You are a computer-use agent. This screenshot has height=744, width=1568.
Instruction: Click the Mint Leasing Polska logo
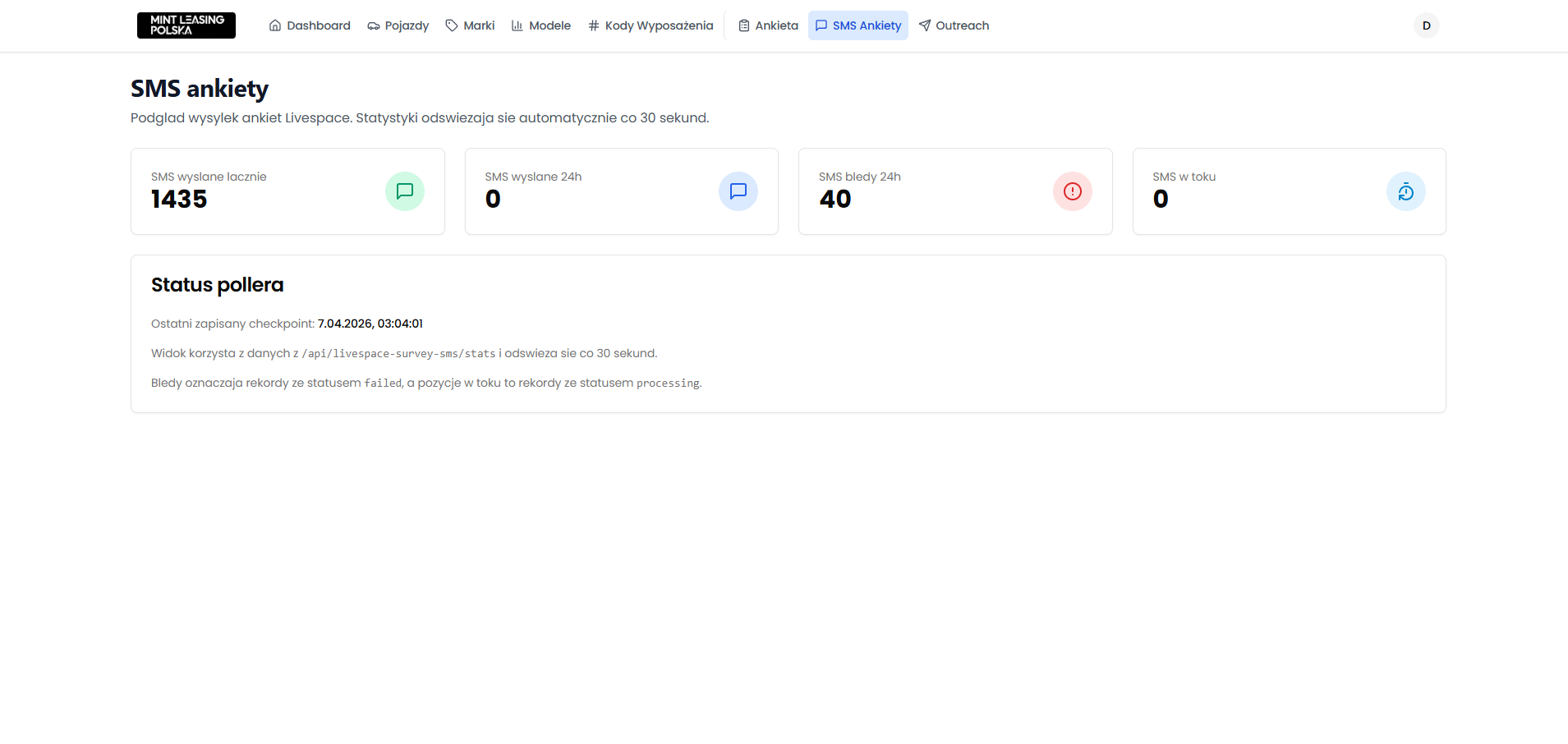(186, 25)
